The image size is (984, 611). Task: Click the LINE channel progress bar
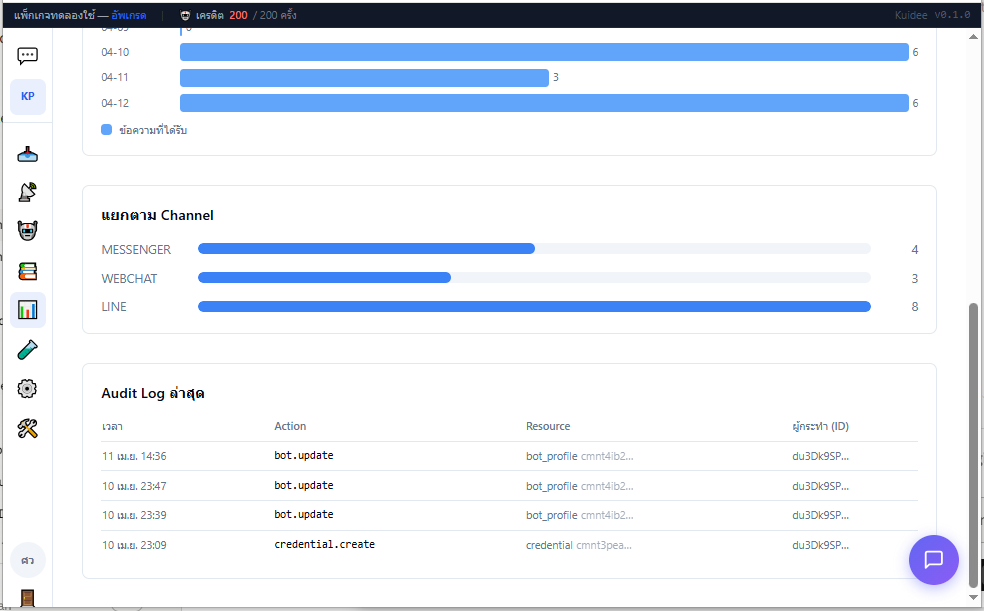pos(534,306)
